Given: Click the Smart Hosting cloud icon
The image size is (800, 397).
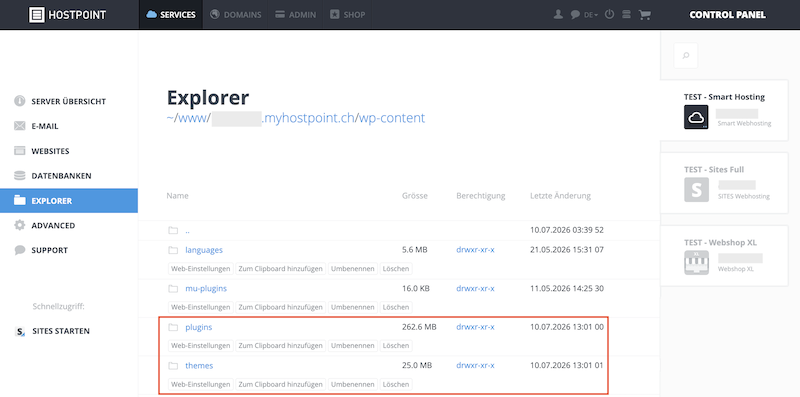Looking at the screenshot, I should [x=696, y=117].
